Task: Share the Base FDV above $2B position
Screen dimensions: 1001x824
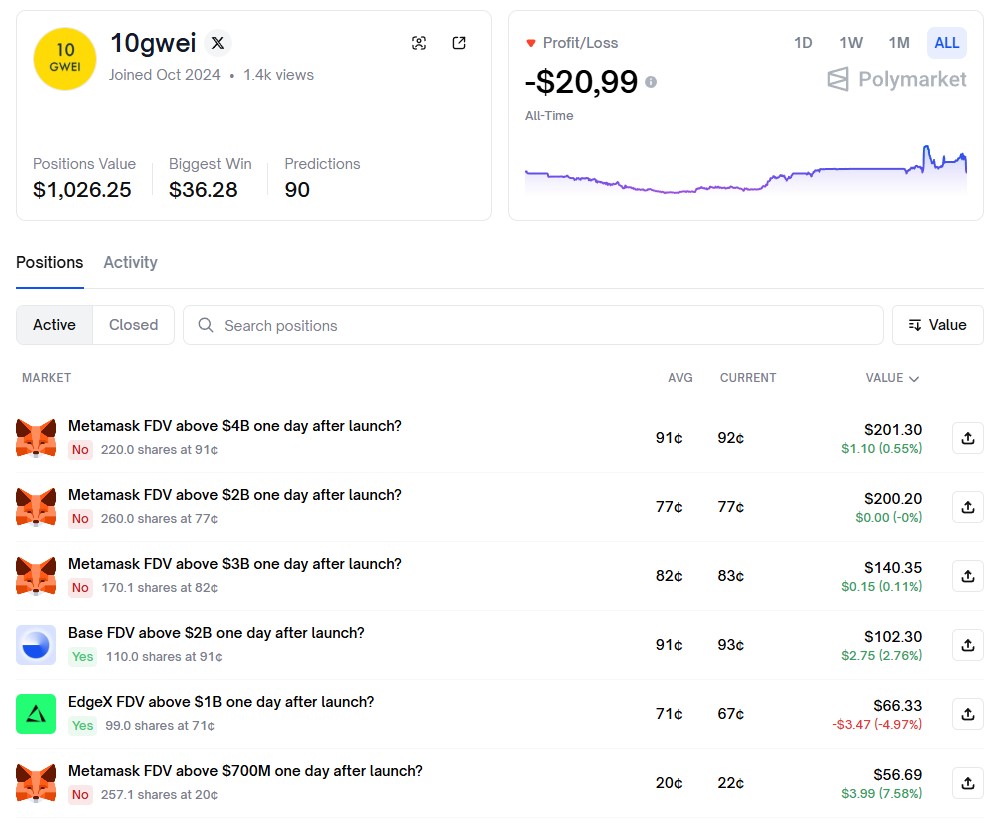Action: pyautogui.click(x=968, y=645)
